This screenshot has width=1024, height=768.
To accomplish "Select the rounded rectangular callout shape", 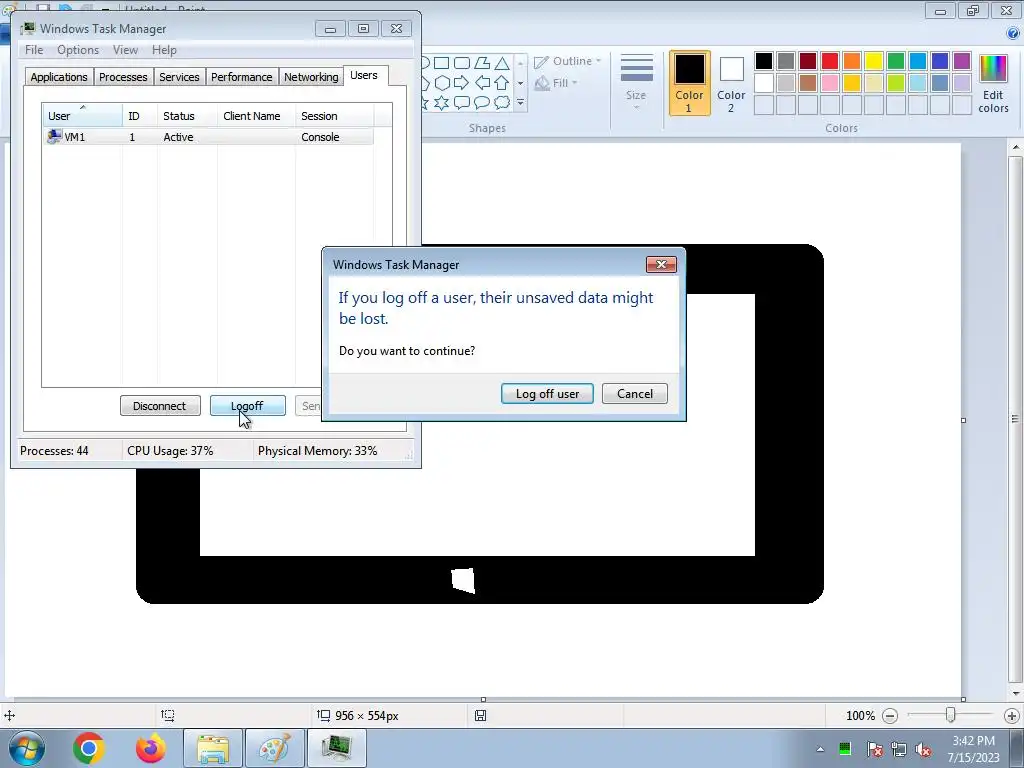I will click(x=462, y=103).
